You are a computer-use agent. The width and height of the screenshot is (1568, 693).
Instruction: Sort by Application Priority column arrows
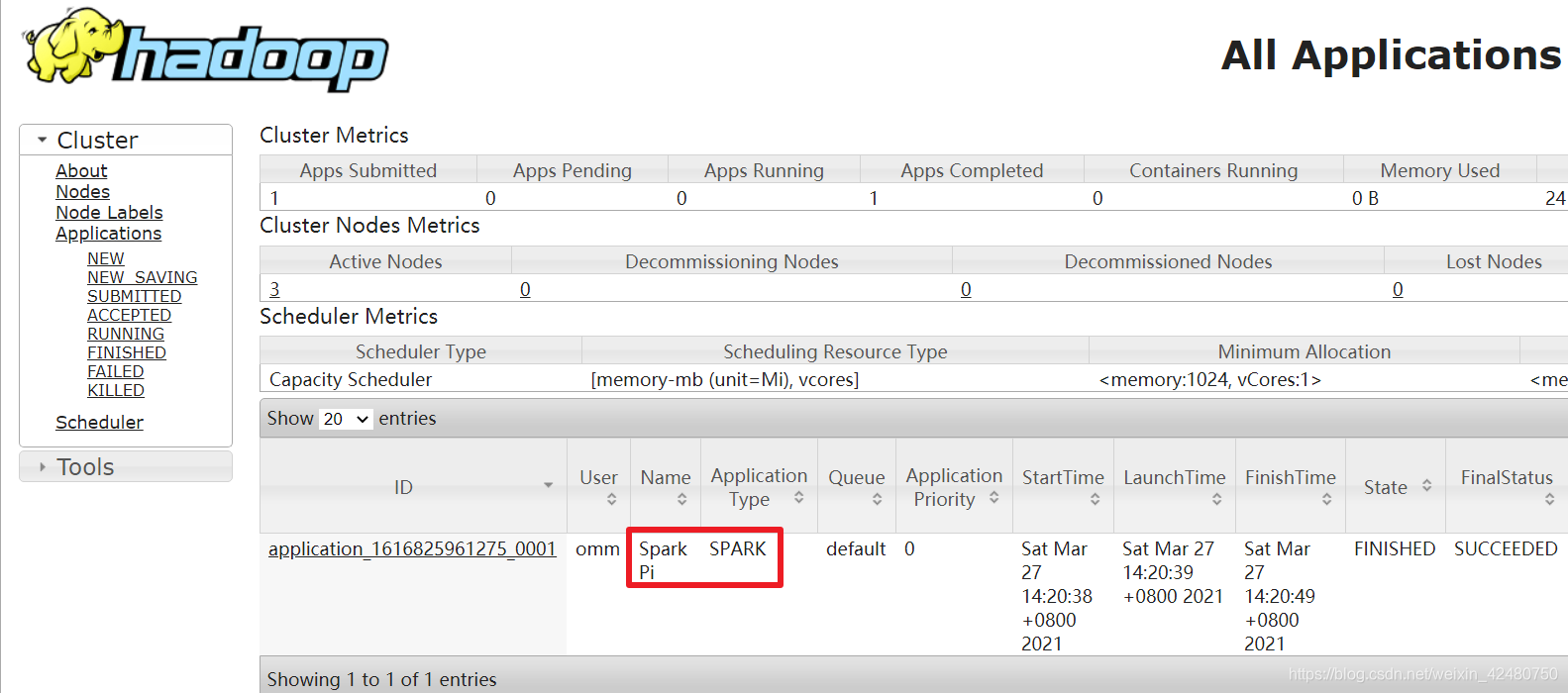coord(993,497)
